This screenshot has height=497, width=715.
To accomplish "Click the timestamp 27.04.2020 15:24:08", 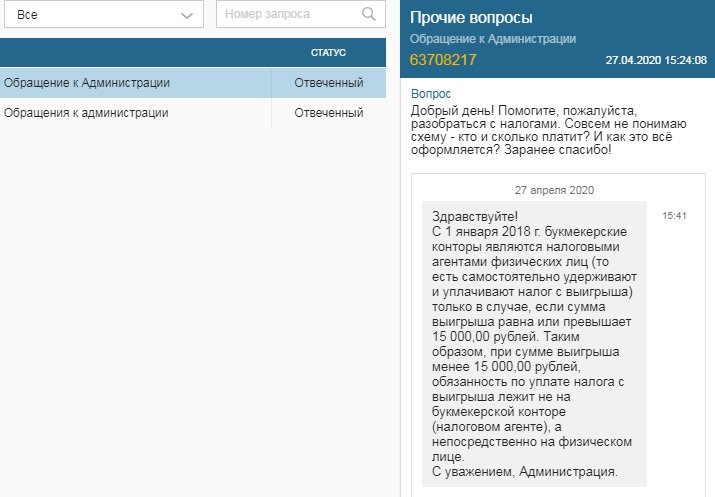I will 656,61.
